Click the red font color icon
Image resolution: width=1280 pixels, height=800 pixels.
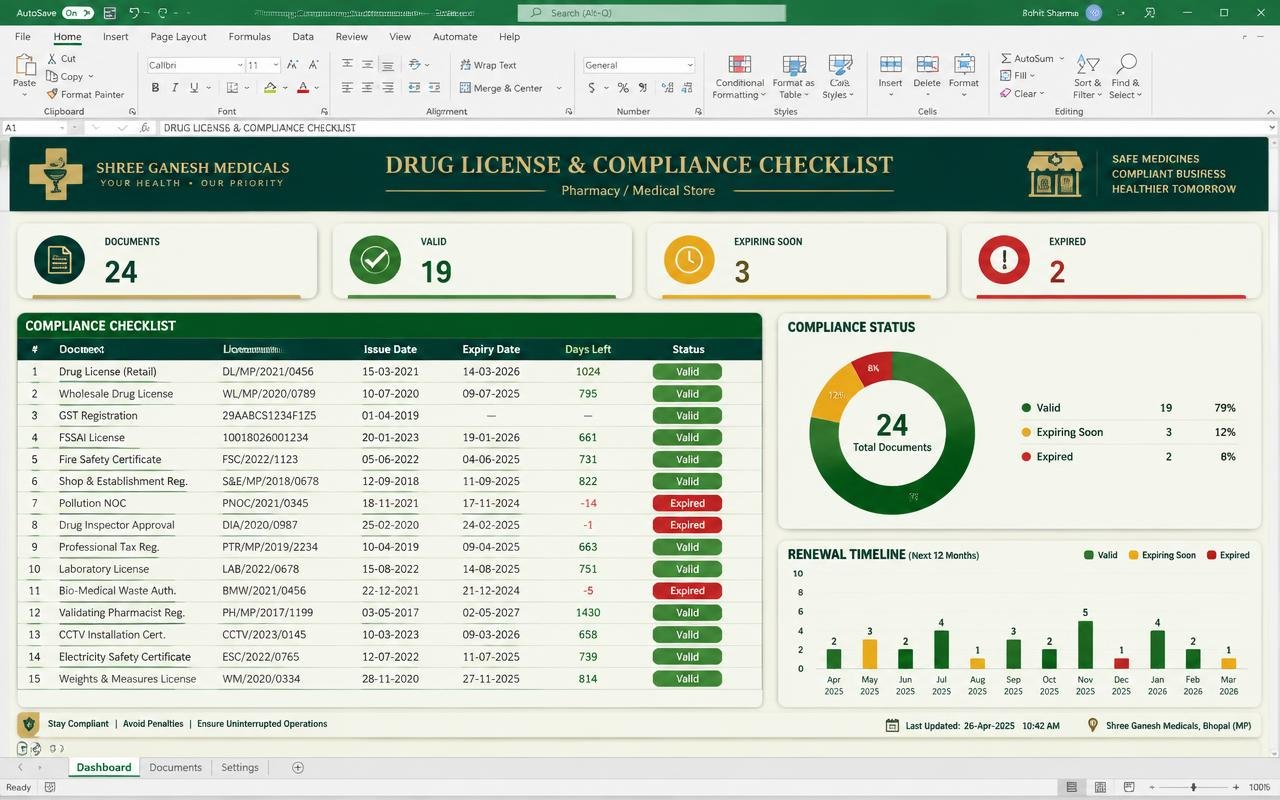click(x=303, y=88)
